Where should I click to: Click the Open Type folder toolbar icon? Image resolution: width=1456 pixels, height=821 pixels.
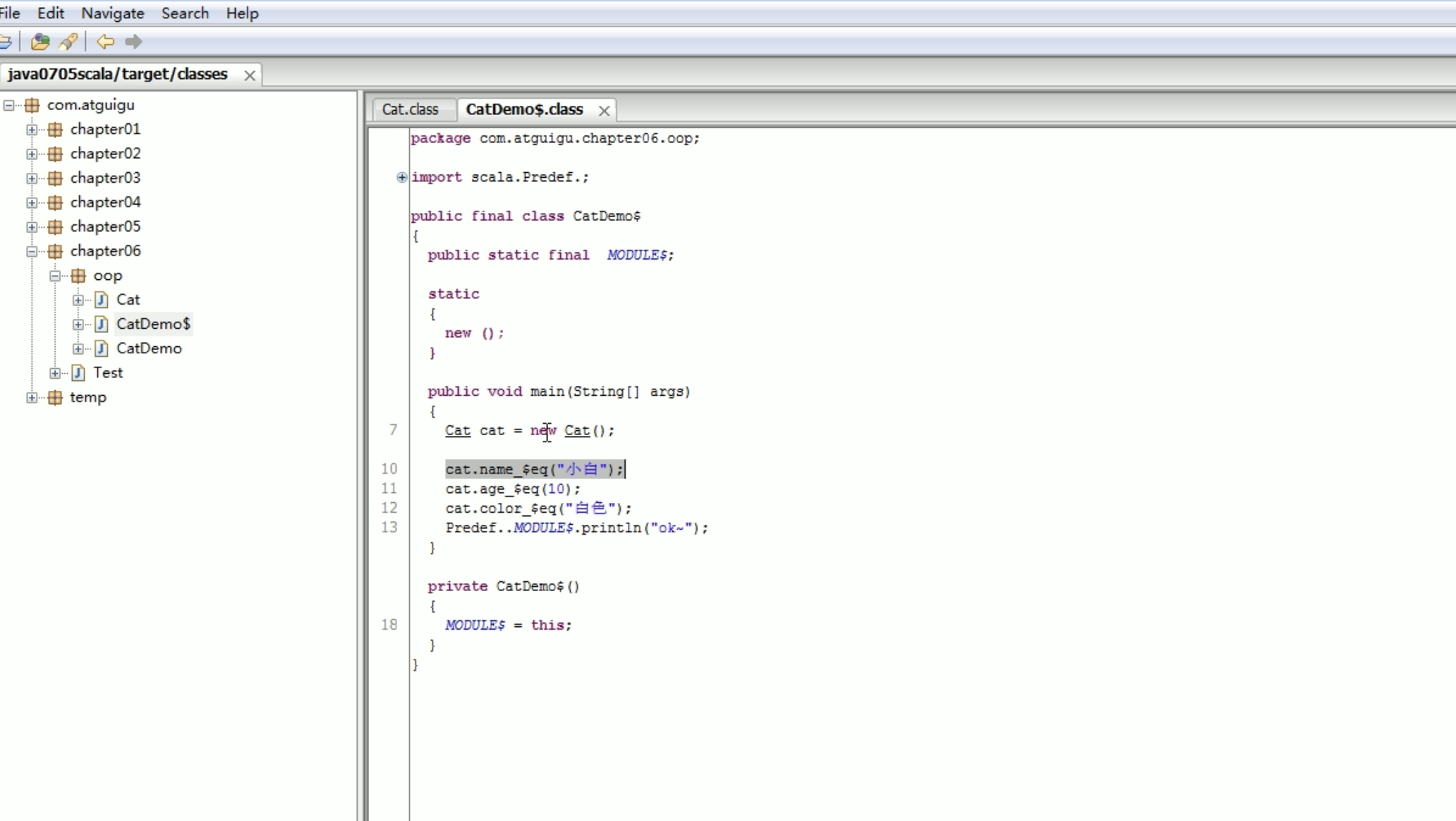40,42
